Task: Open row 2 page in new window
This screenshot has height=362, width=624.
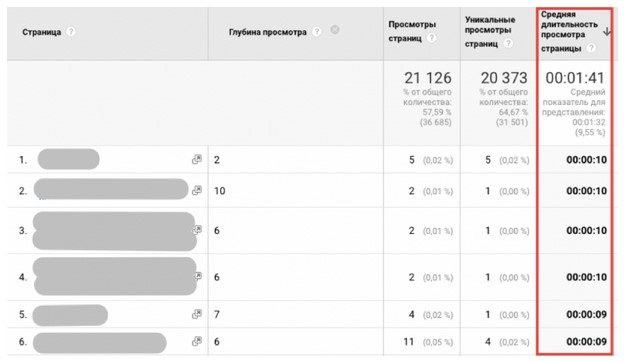Action: click(x=197, y=191)
